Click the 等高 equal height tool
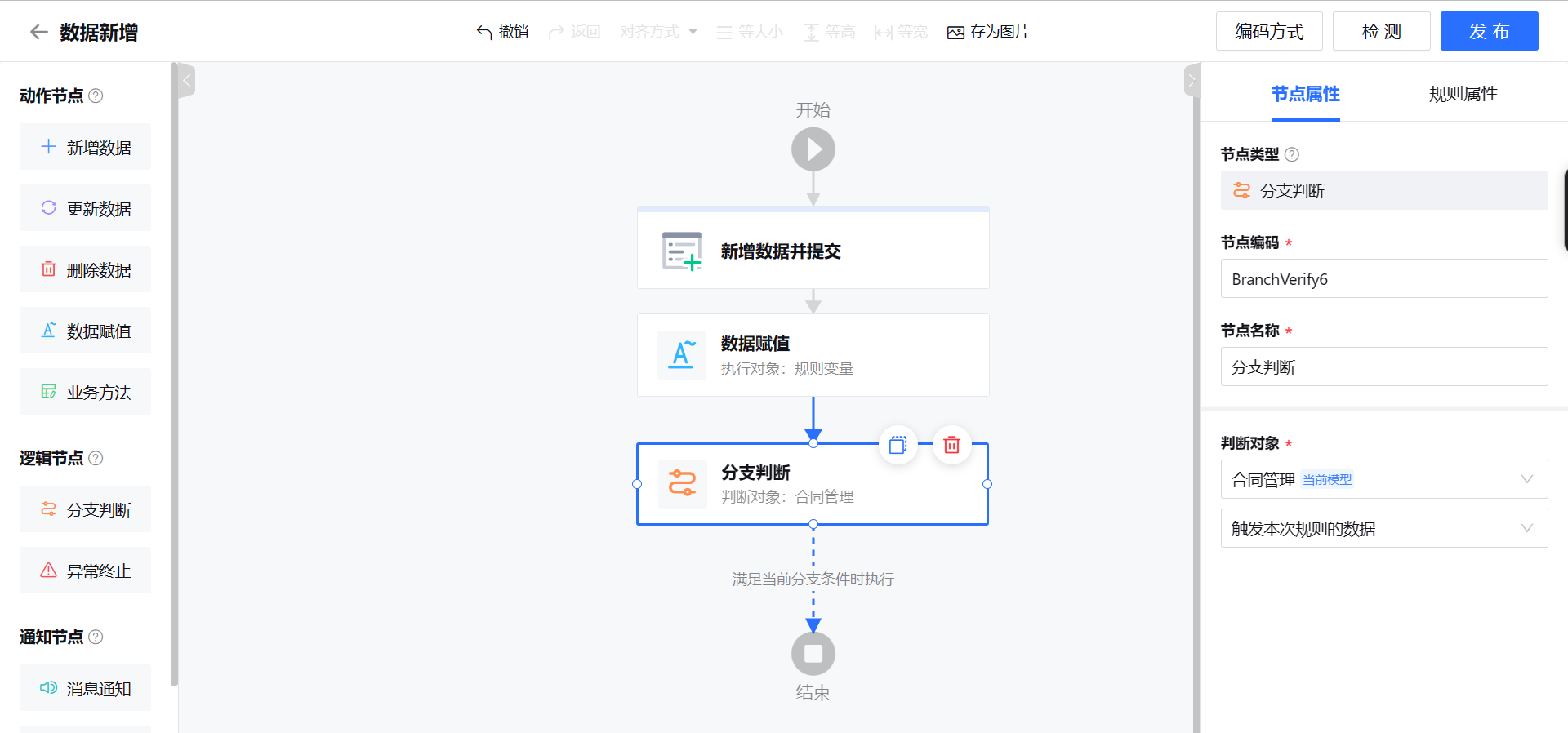This screenshot has height=733, width=1568. 830,32
